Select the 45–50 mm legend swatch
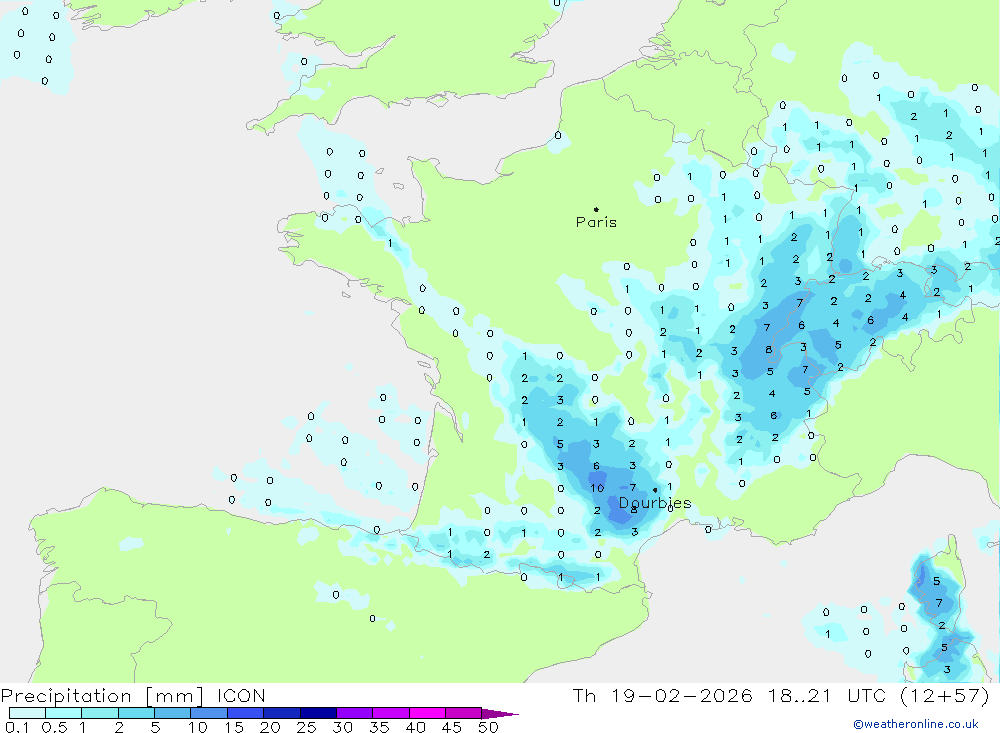The image size is (1000, 733). 463,713
